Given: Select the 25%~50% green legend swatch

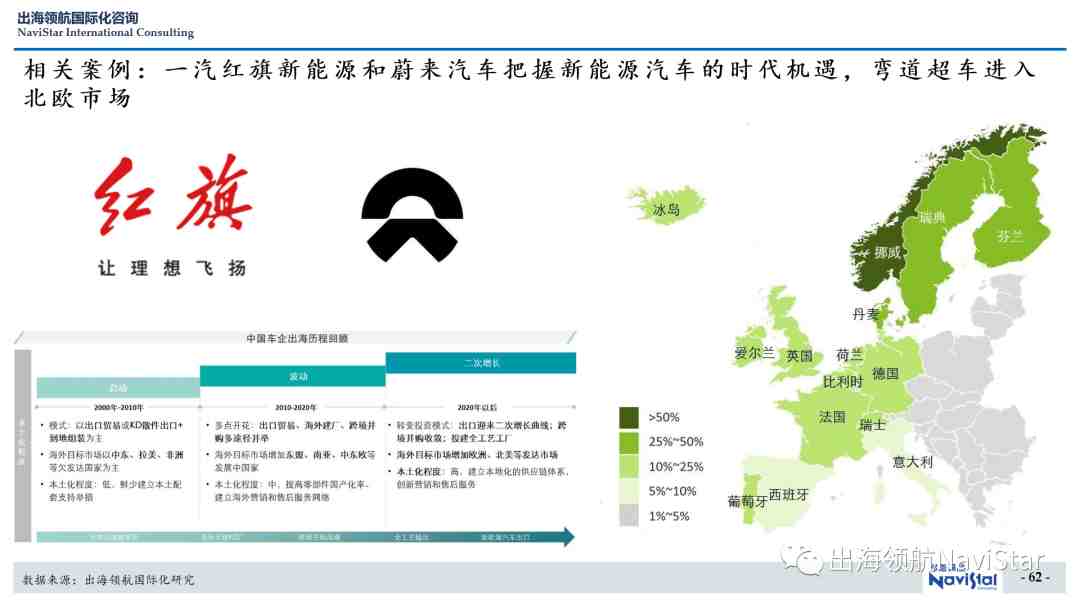Looking at the screenshot, I should pyautogui.click(x=629, y=442).
